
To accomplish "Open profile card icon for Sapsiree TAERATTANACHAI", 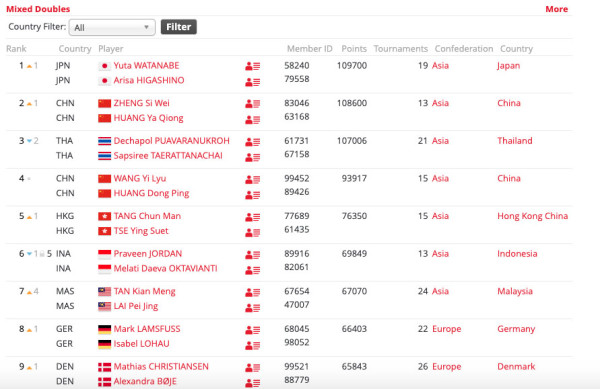I will click(253, 157).
